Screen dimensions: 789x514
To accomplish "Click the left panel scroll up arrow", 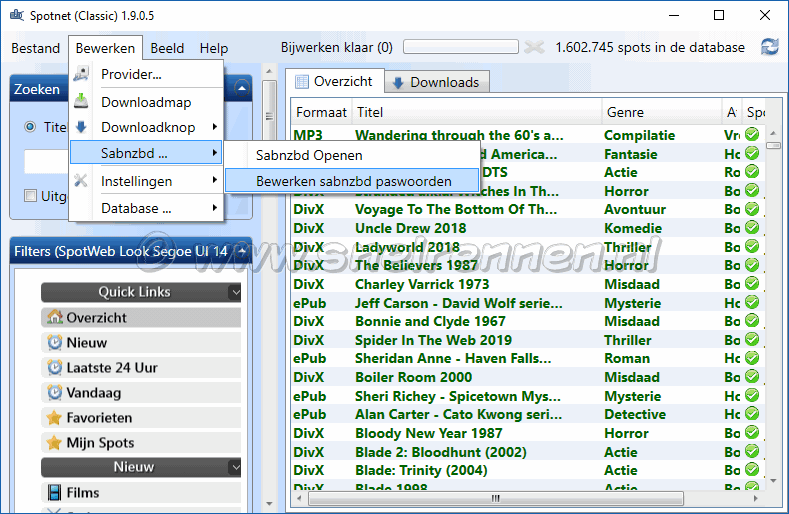I will pyautogui.click(x=269, y=71).
